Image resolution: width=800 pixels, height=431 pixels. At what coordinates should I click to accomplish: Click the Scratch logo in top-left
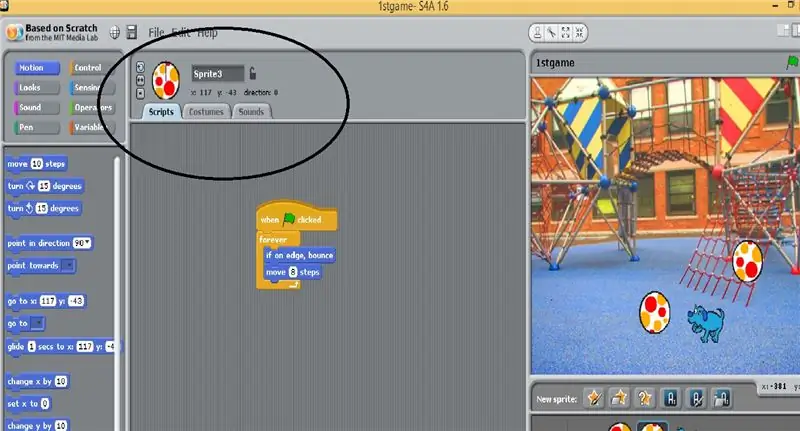pos(14,33)
